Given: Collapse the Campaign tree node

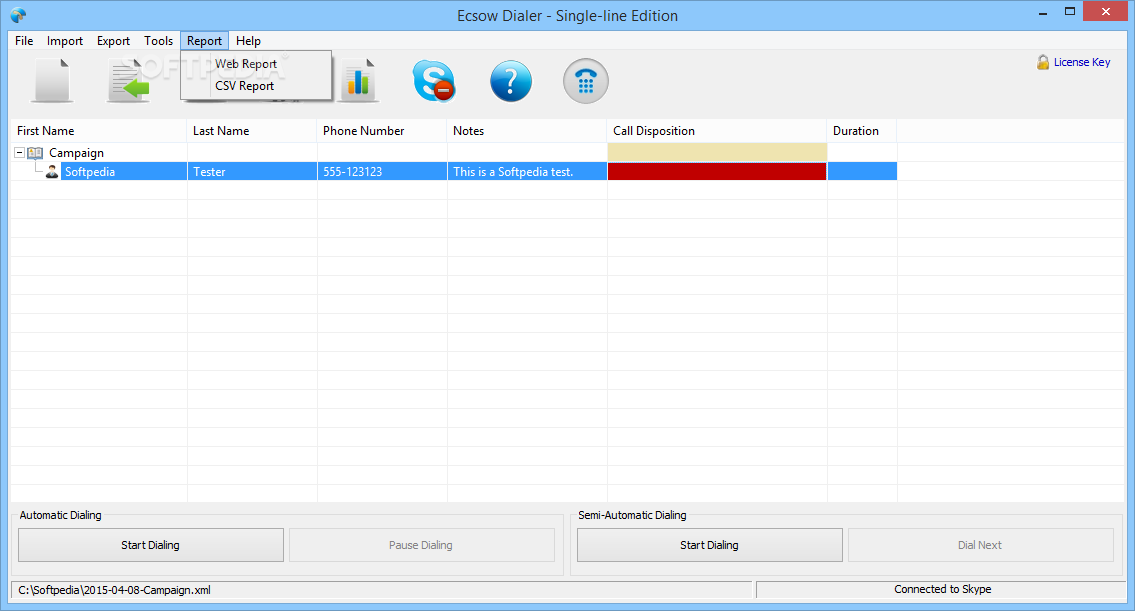Looking at the screenshot, I should point(20,153).
